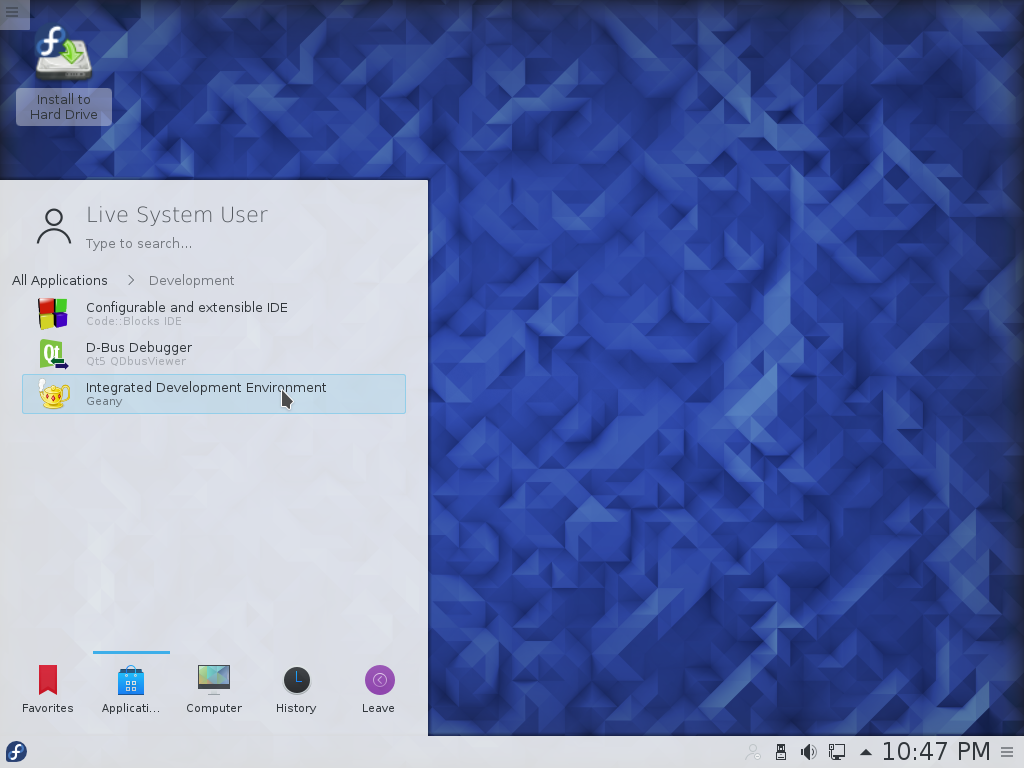1024x768 pixels.
Task: Open the volume speaker icon in the system tray
Action: pos(808,752)
